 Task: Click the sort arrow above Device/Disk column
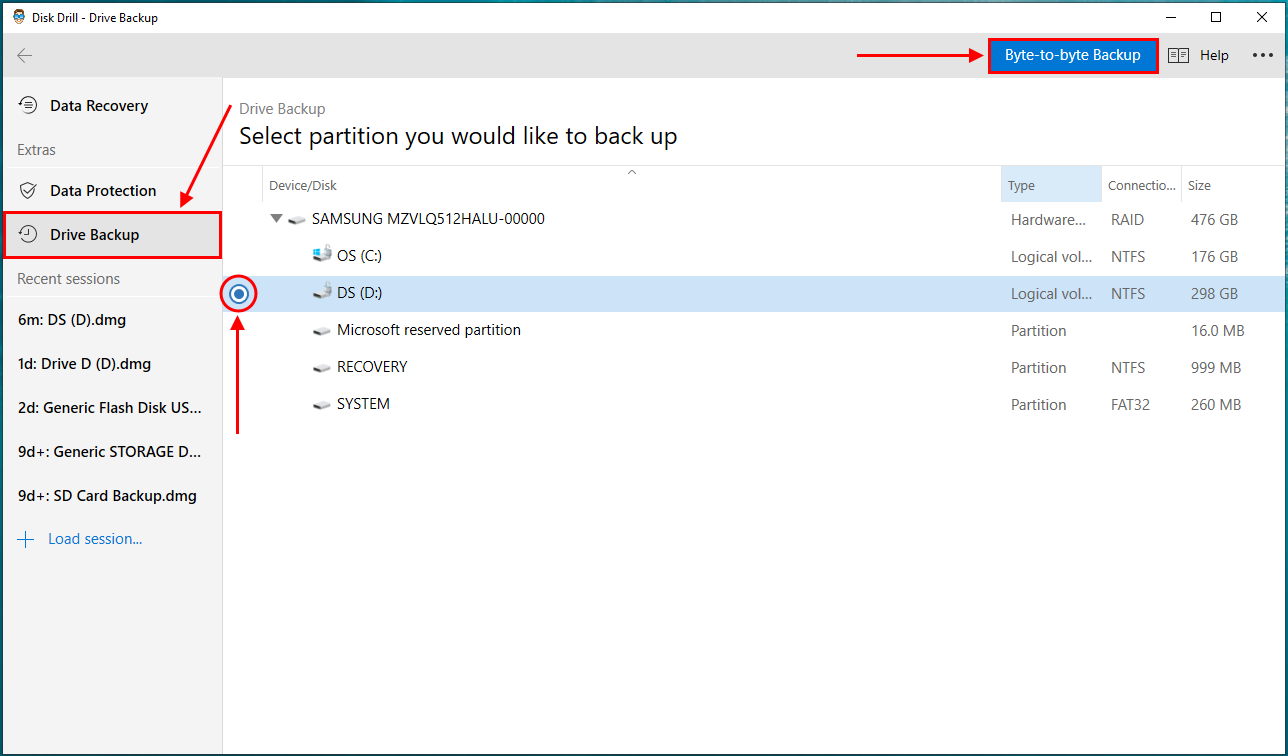pos(631,172)
